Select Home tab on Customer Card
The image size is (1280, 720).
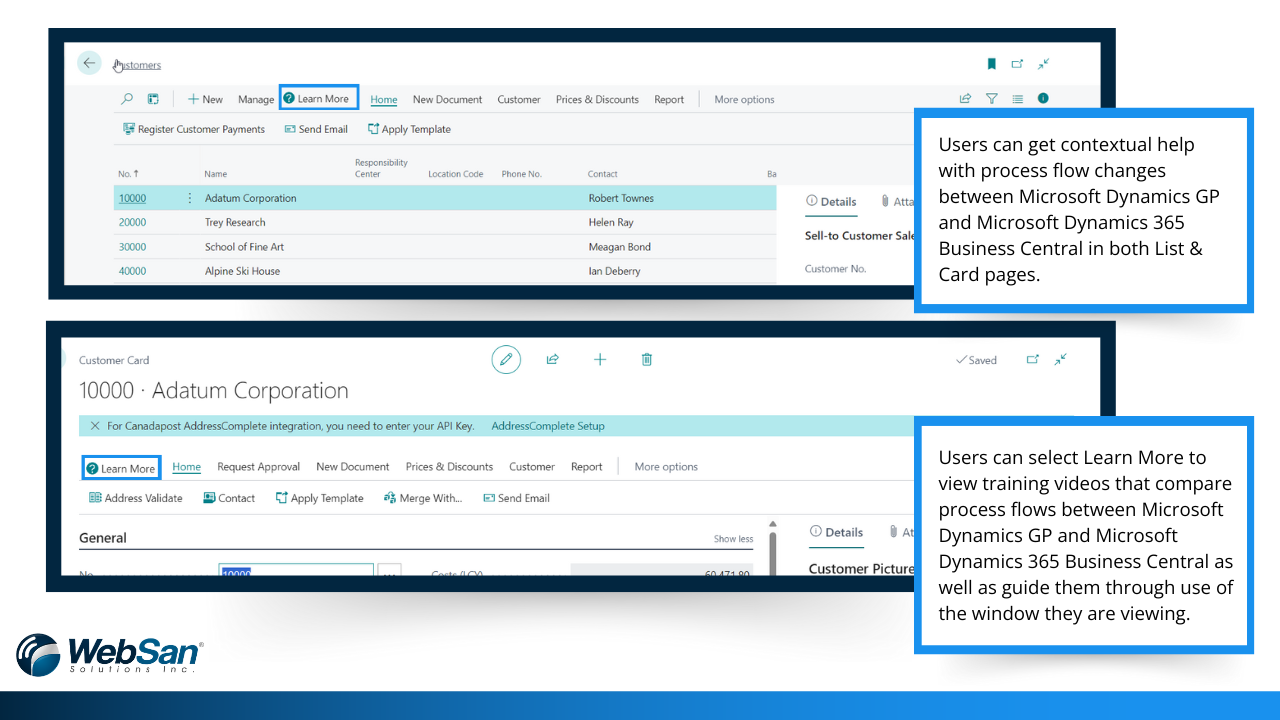point(187,466)
